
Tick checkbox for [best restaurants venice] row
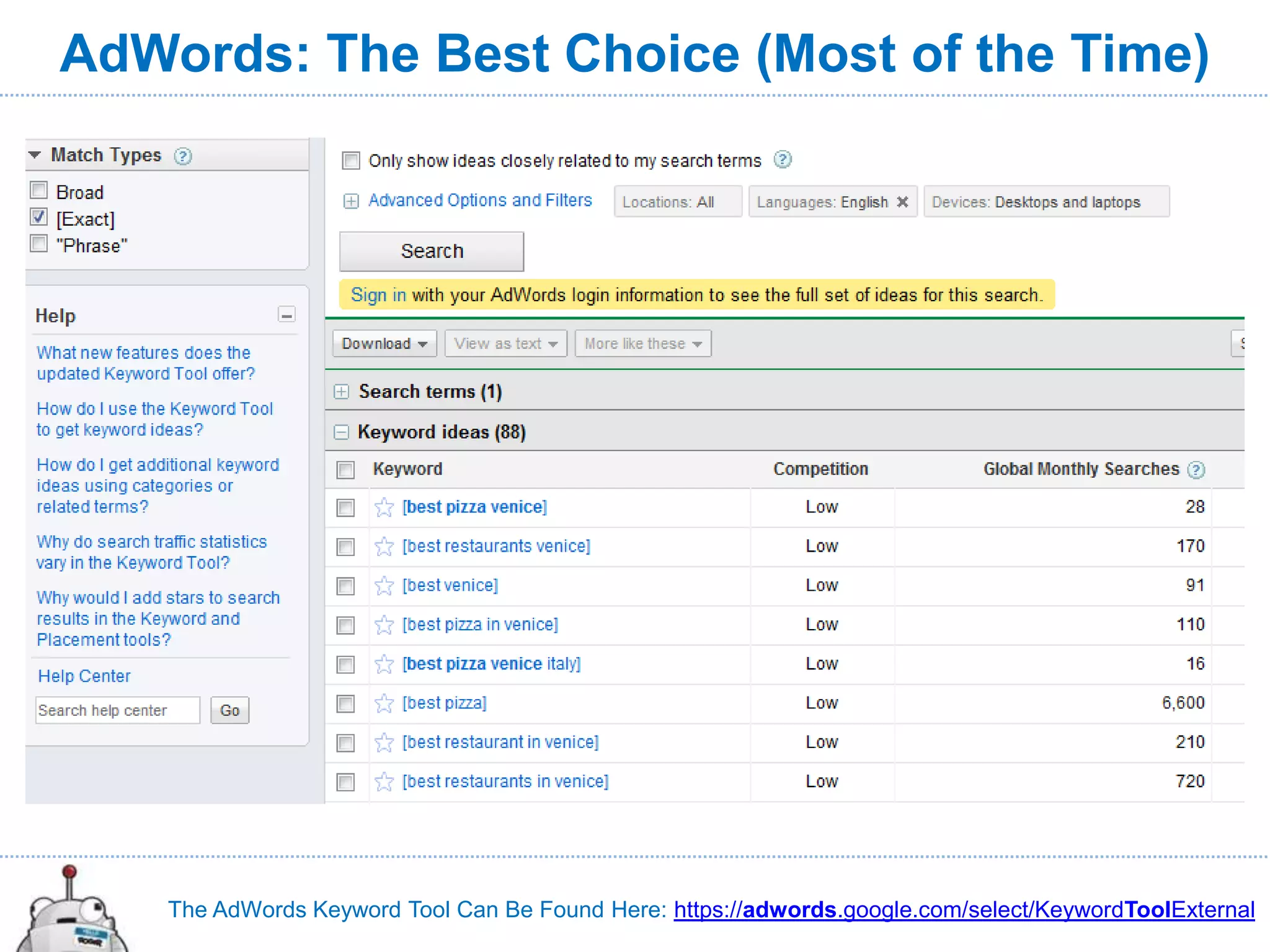(x=345, y=547)
